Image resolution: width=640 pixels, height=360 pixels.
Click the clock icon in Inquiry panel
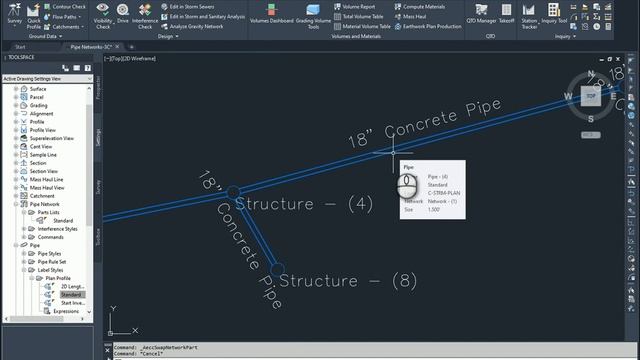click(x=596, y=27)
